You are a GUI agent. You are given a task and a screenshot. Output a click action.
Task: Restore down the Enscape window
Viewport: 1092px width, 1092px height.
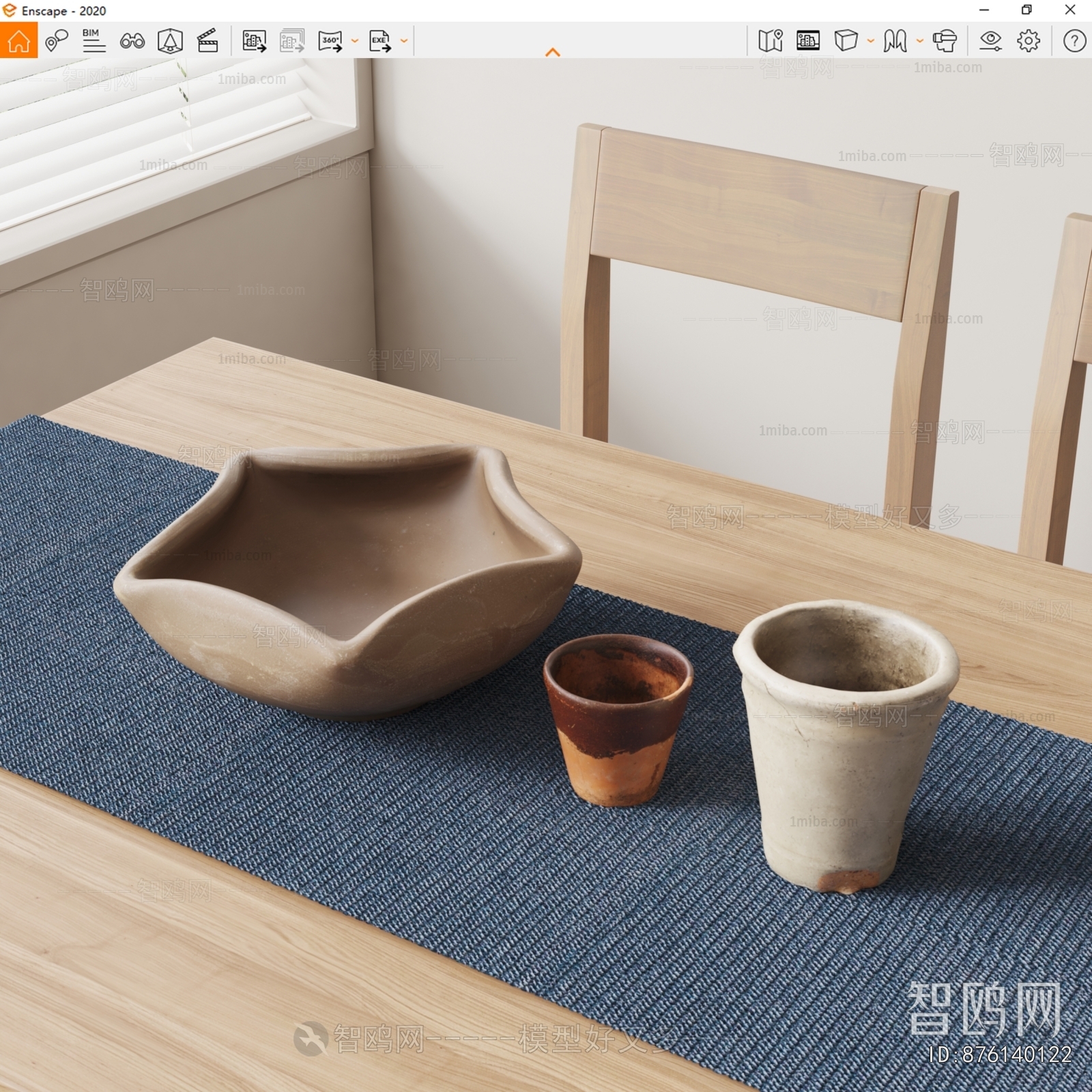(1026, 10)
